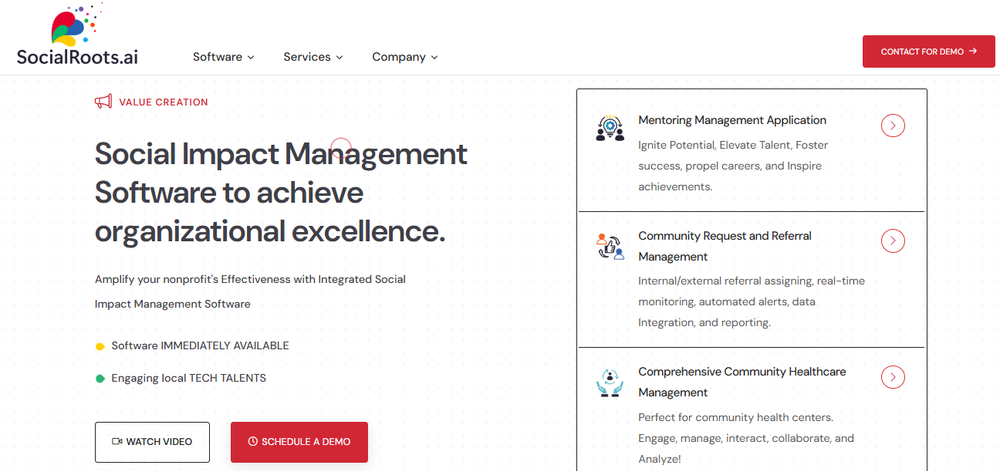
Task: Expand the Company dropdown menu
Action: pos(405,57)
